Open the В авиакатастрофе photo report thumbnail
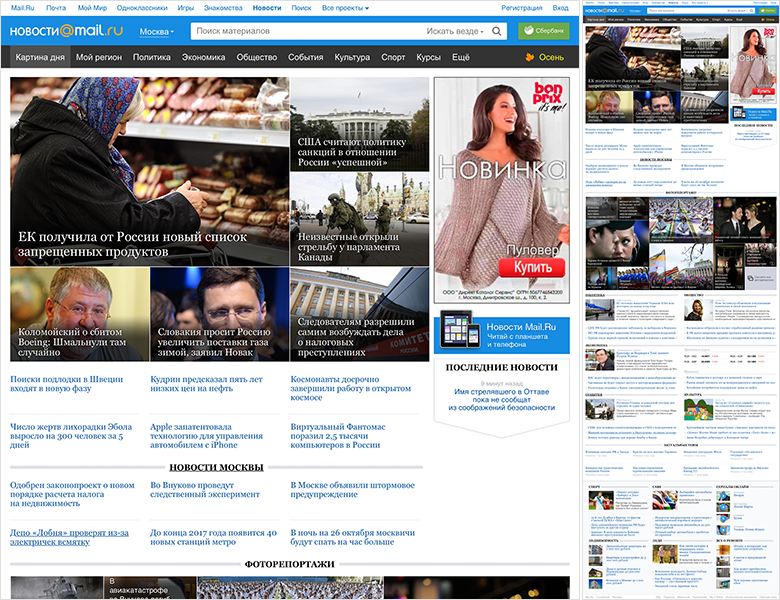The height and width of the screenshot is (600, 780). 150,588
